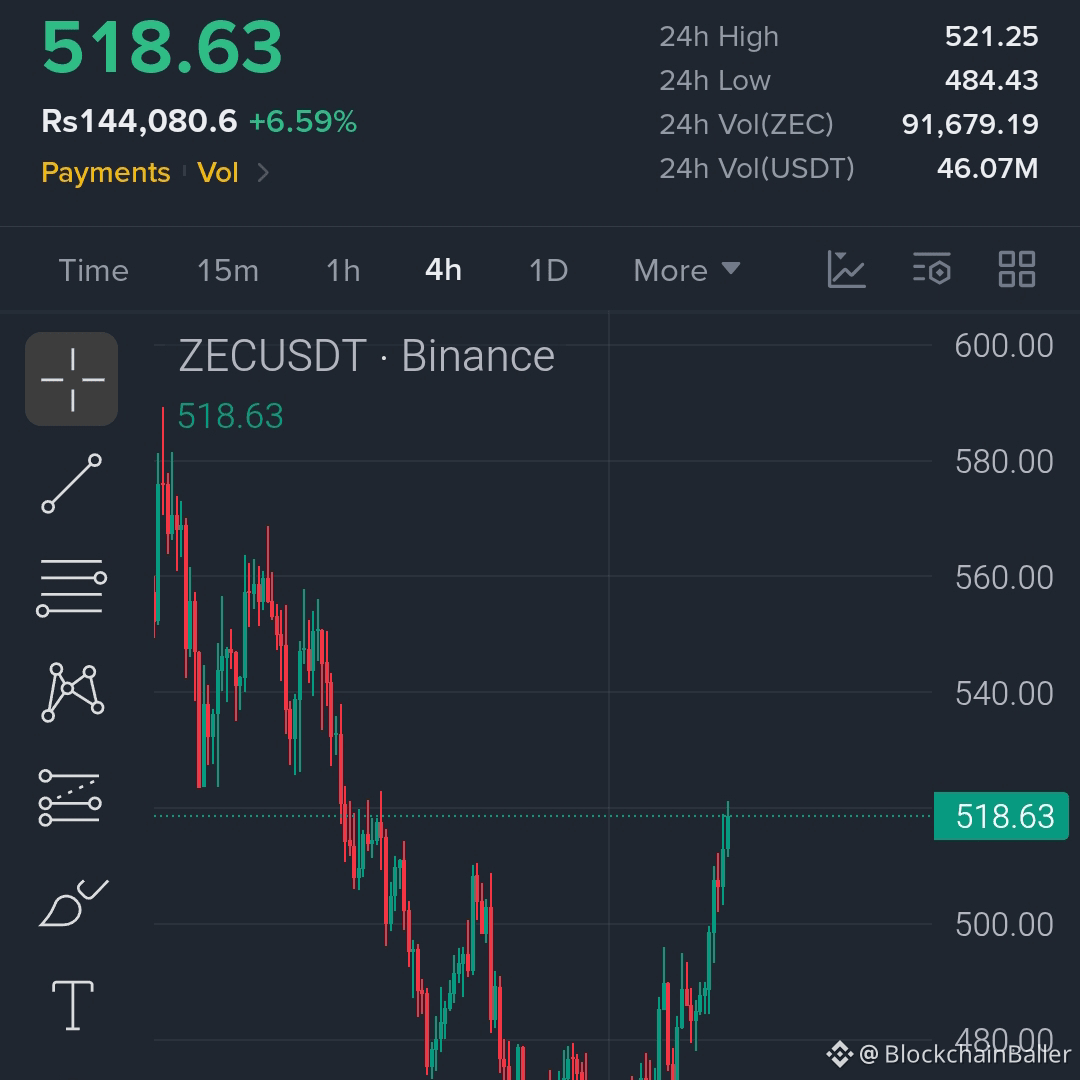
Task: Select the brush drawing tool
Action: pyautogui.click(x=73, y=902)
